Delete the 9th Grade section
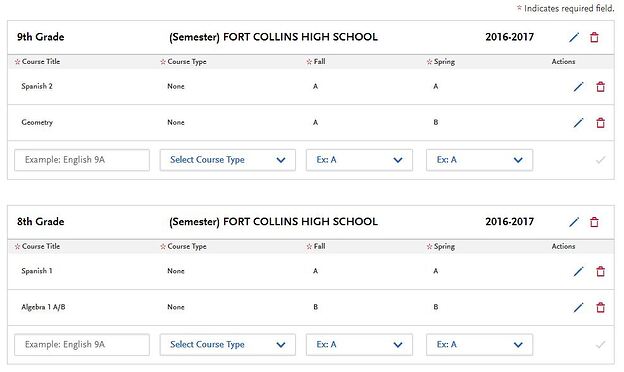Viewport: 624px width, 372px height. point(594,37)
